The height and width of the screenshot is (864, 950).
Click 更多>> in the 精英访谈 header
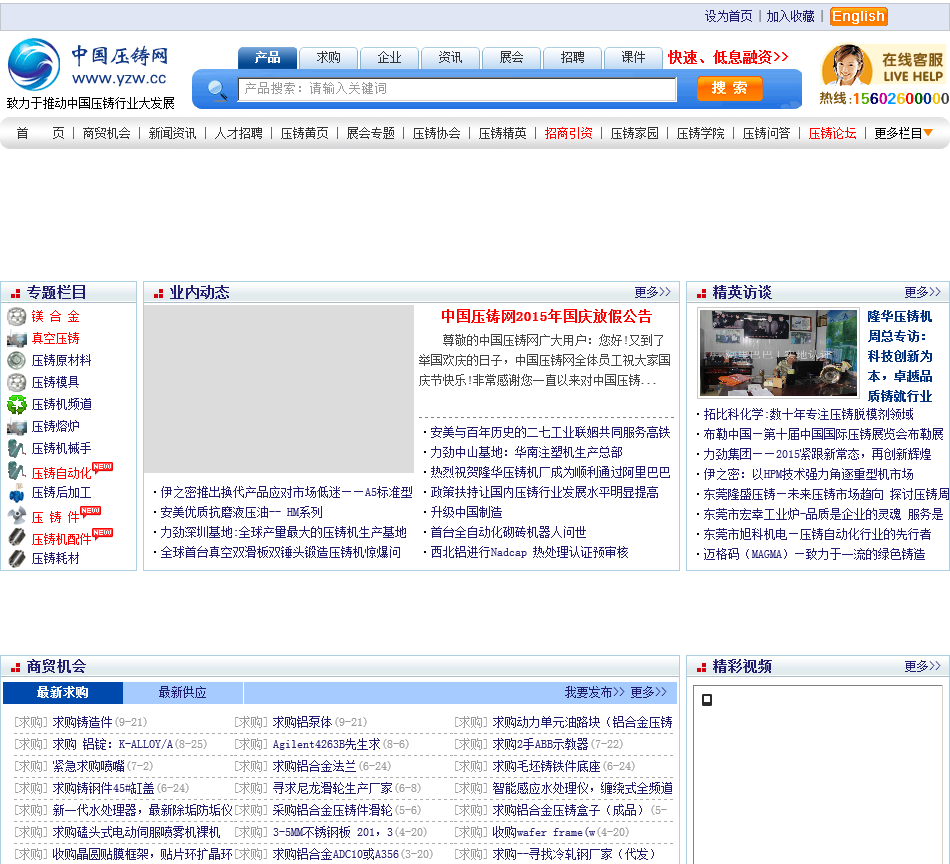(922, 292)
